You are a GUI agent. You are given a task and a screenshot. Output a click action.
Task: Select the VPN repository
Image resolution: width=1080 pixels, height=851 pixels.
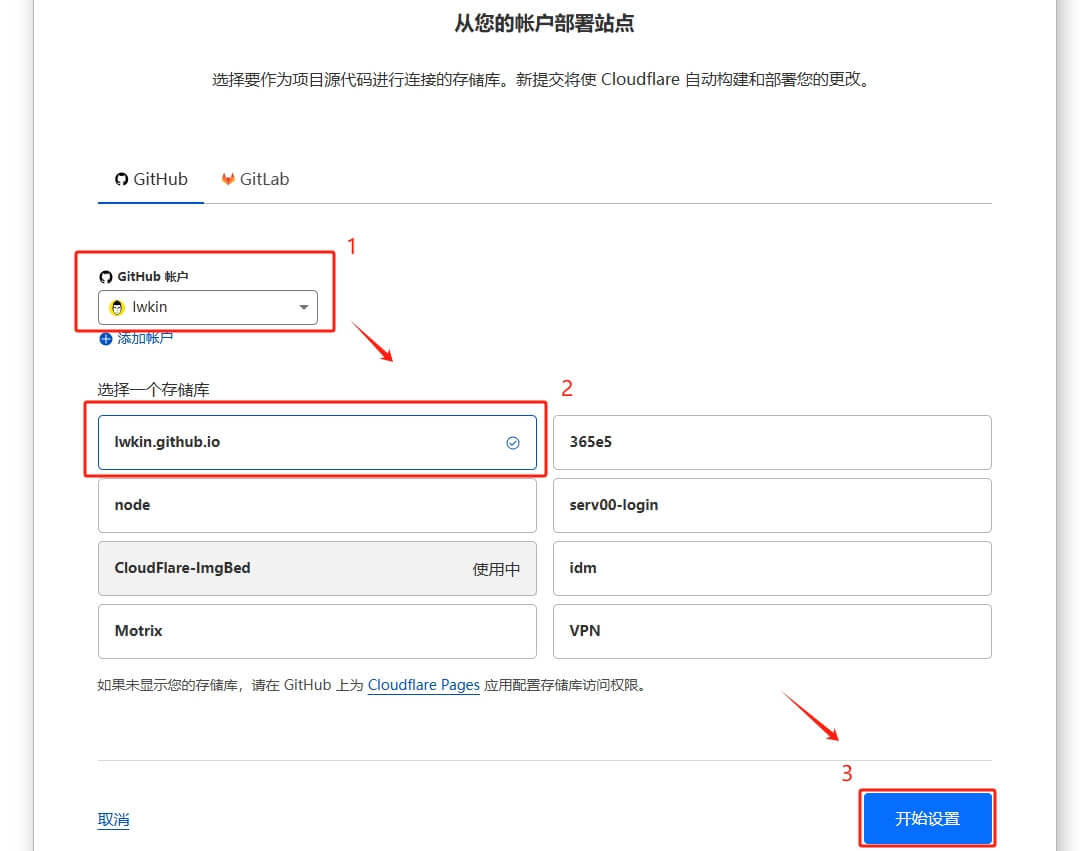[771, 632]
